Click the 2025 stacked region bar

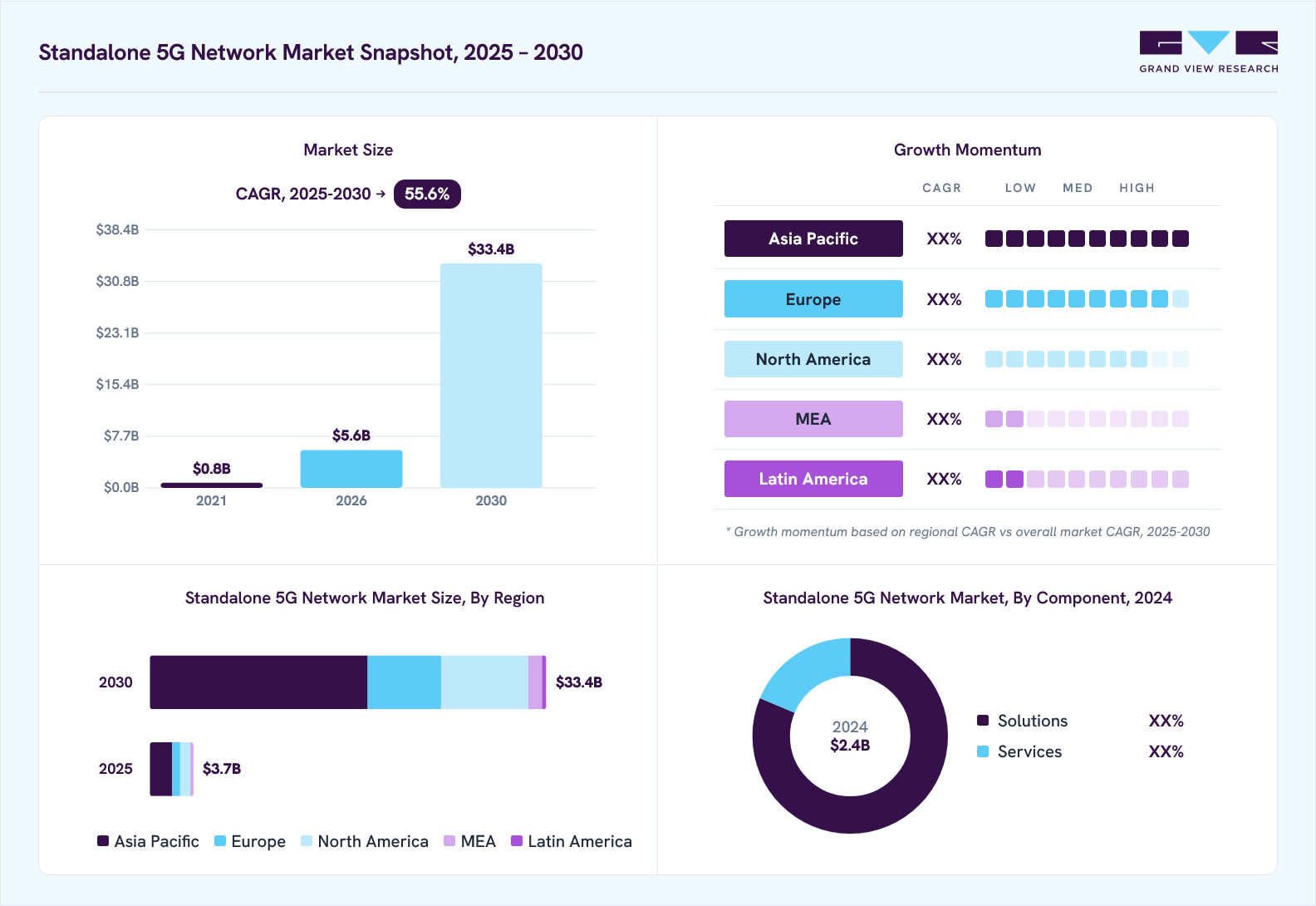click(x=171, y=769)
